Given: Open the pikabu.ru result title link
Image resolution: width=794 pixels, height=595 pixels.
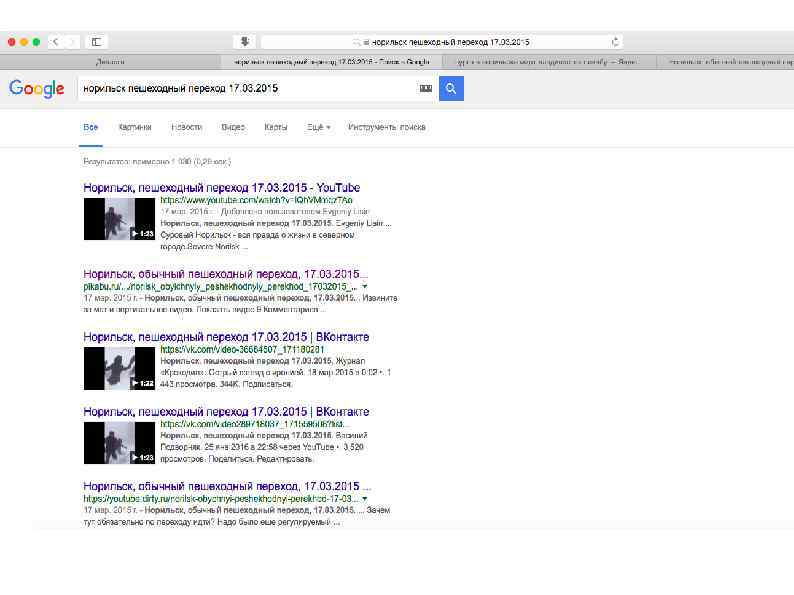Looking at the screenshot, I should pos(225,274).
